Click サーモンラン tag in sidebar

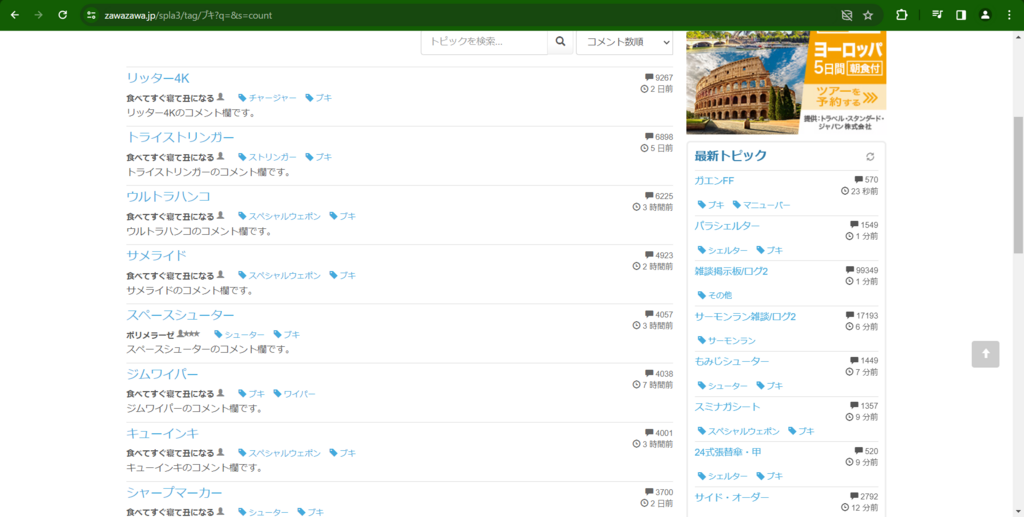[727, 341]
